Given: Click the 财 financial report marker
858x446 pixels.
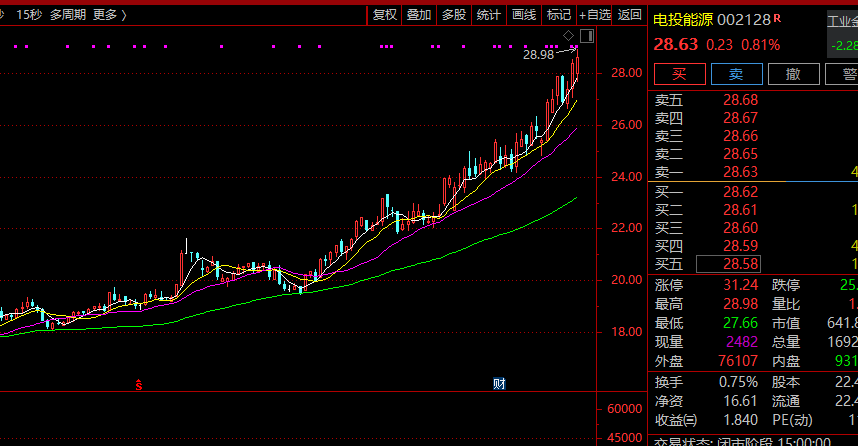Looking at the screenshot, I should coord(498,384).
